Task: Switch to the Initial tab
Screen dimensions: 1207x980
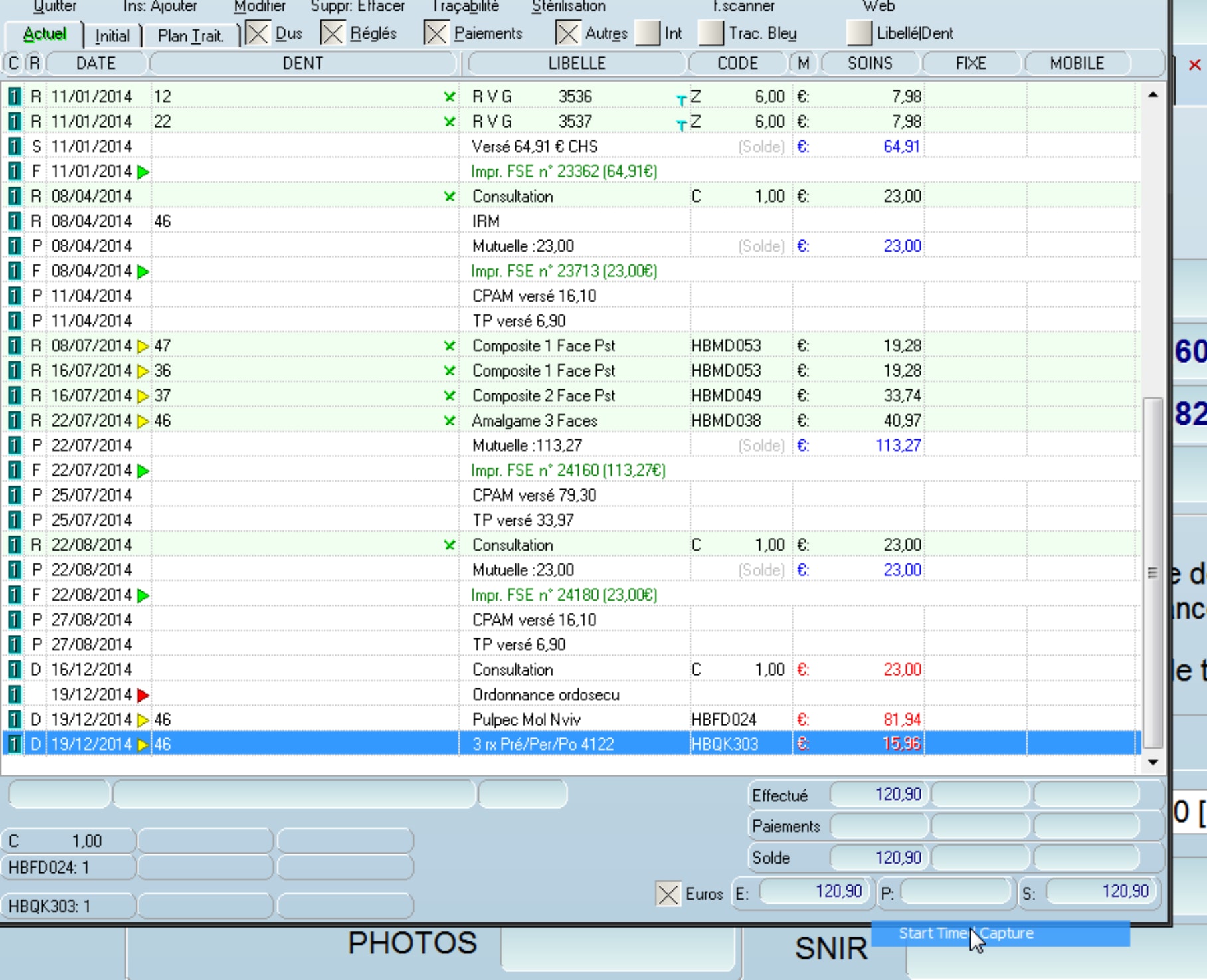Action: (x=112, y=35)
